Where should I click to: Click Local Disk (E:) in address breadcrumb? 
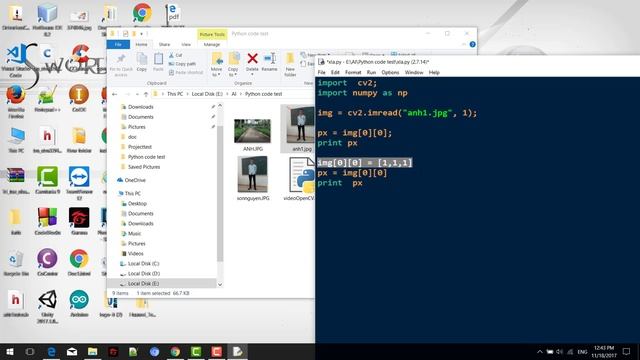(207, 94)
